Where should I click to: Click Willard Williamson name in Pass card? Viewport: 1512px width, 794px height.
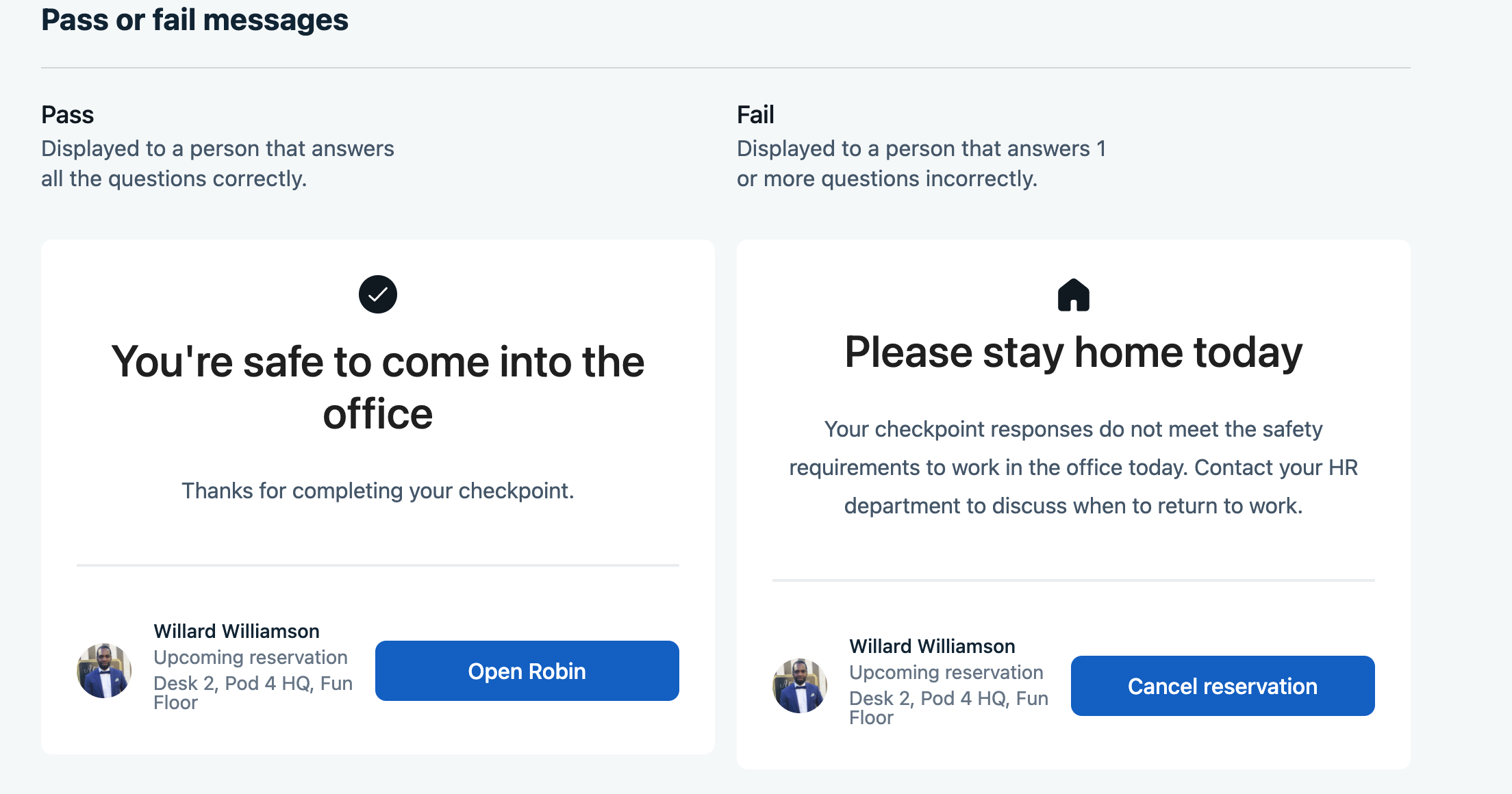pyautogui.click(x=237, y=631)
